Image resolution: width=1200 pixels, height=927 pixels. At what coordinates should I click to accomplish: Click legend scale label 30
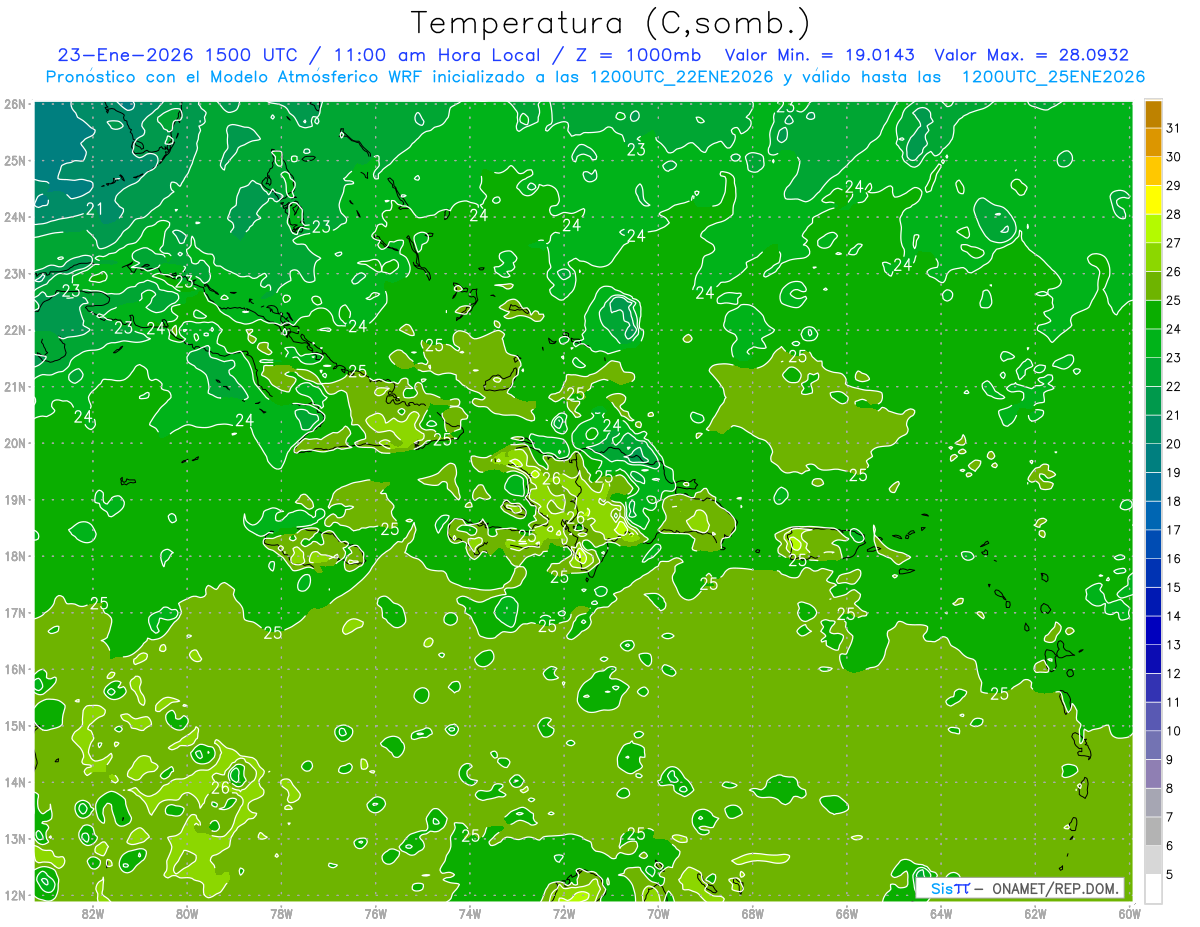[x=1173, y=157]
